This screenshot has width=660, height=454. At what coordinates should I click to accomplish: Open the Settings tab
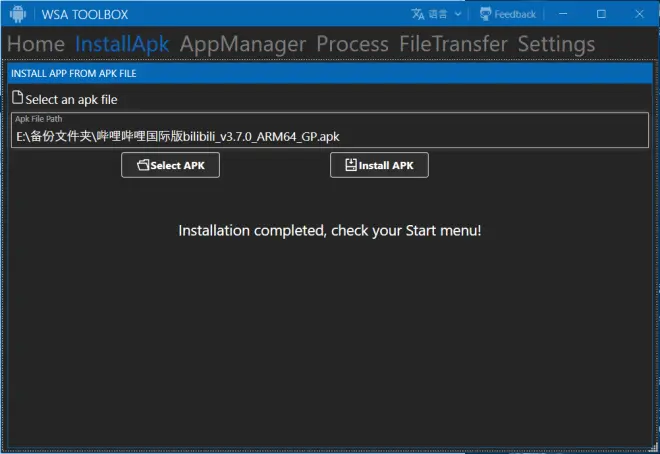pyautogui.click(x=556, y=44)
